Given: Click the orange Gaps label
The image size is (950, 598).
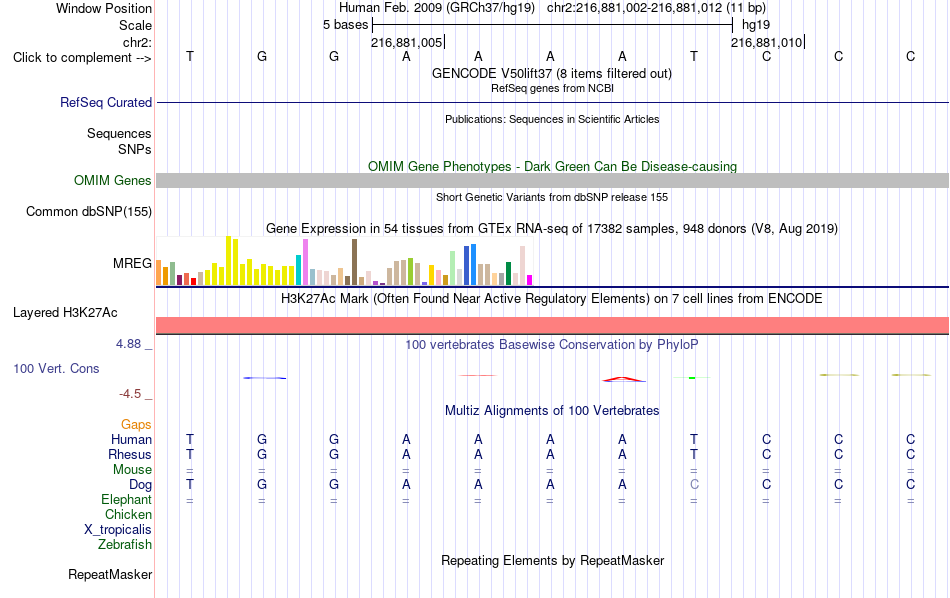Looking at the screenshot, I should [136, 425].
